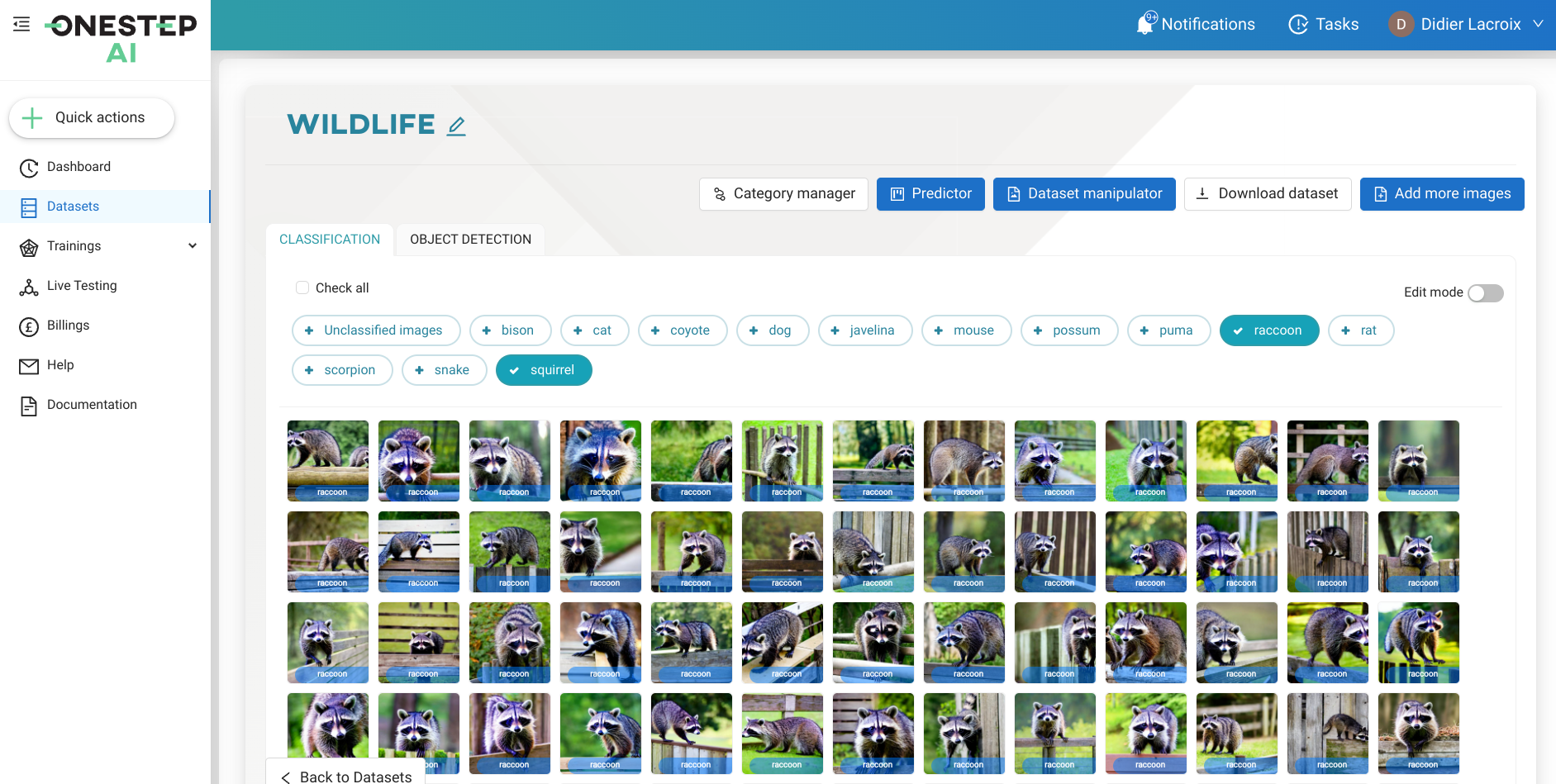
Task: Switch to the OBJECT DETECTION tab
Action: point(470,240)
